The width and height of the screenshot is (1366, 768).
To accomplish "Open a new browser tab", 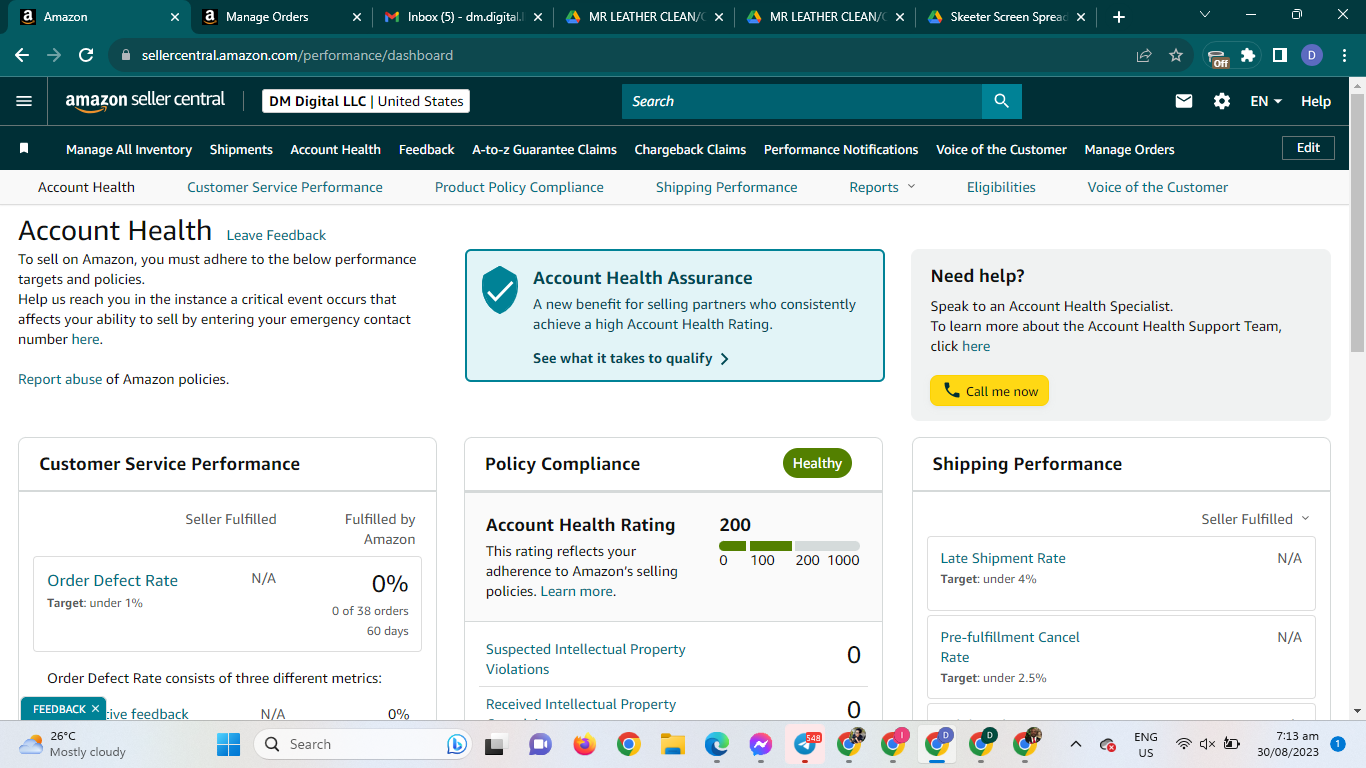I will [1119, 17].
